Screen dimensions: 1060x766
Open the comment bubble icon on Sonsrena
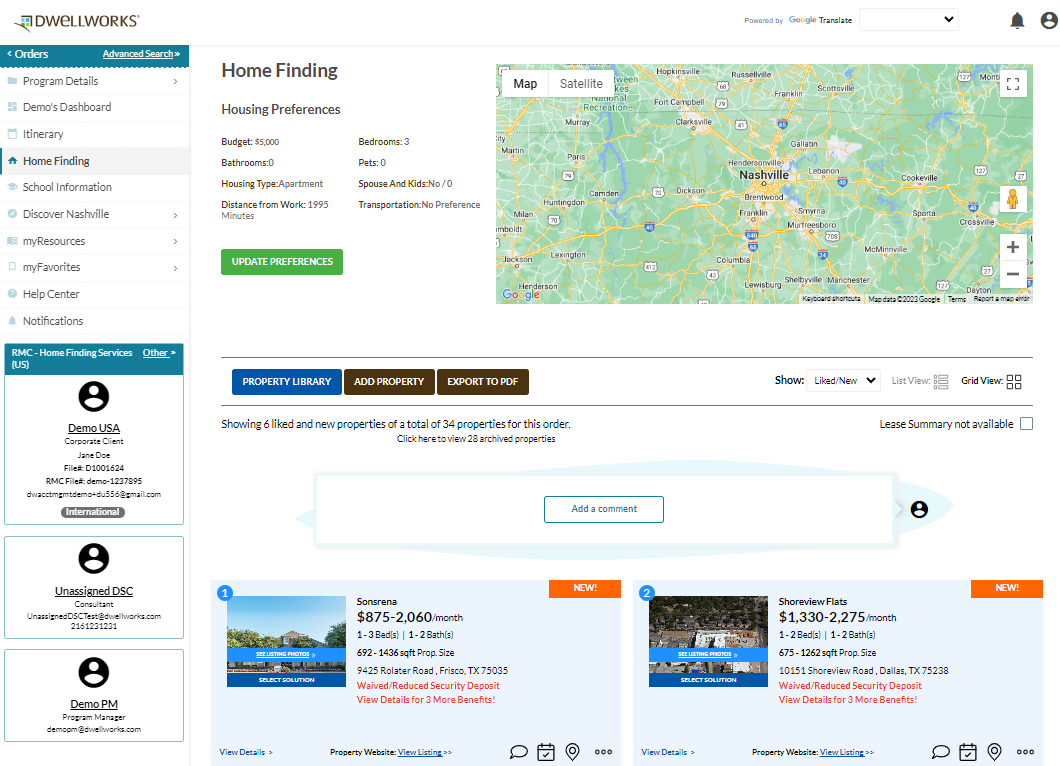coord(518,751)
